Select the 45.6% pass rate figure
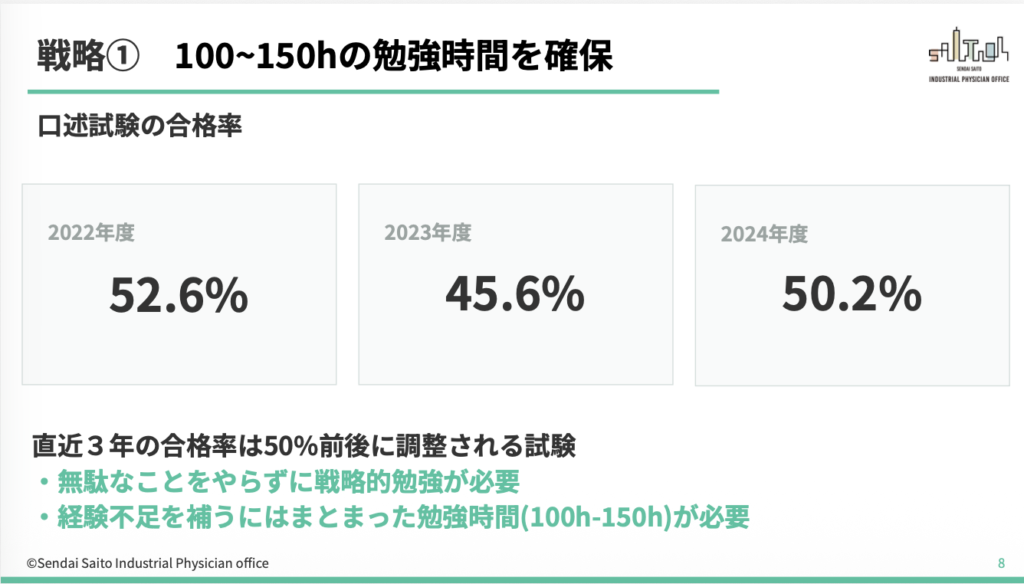Screen dimensions: 1024x584 pyautogui.click(x=515, y=294)
